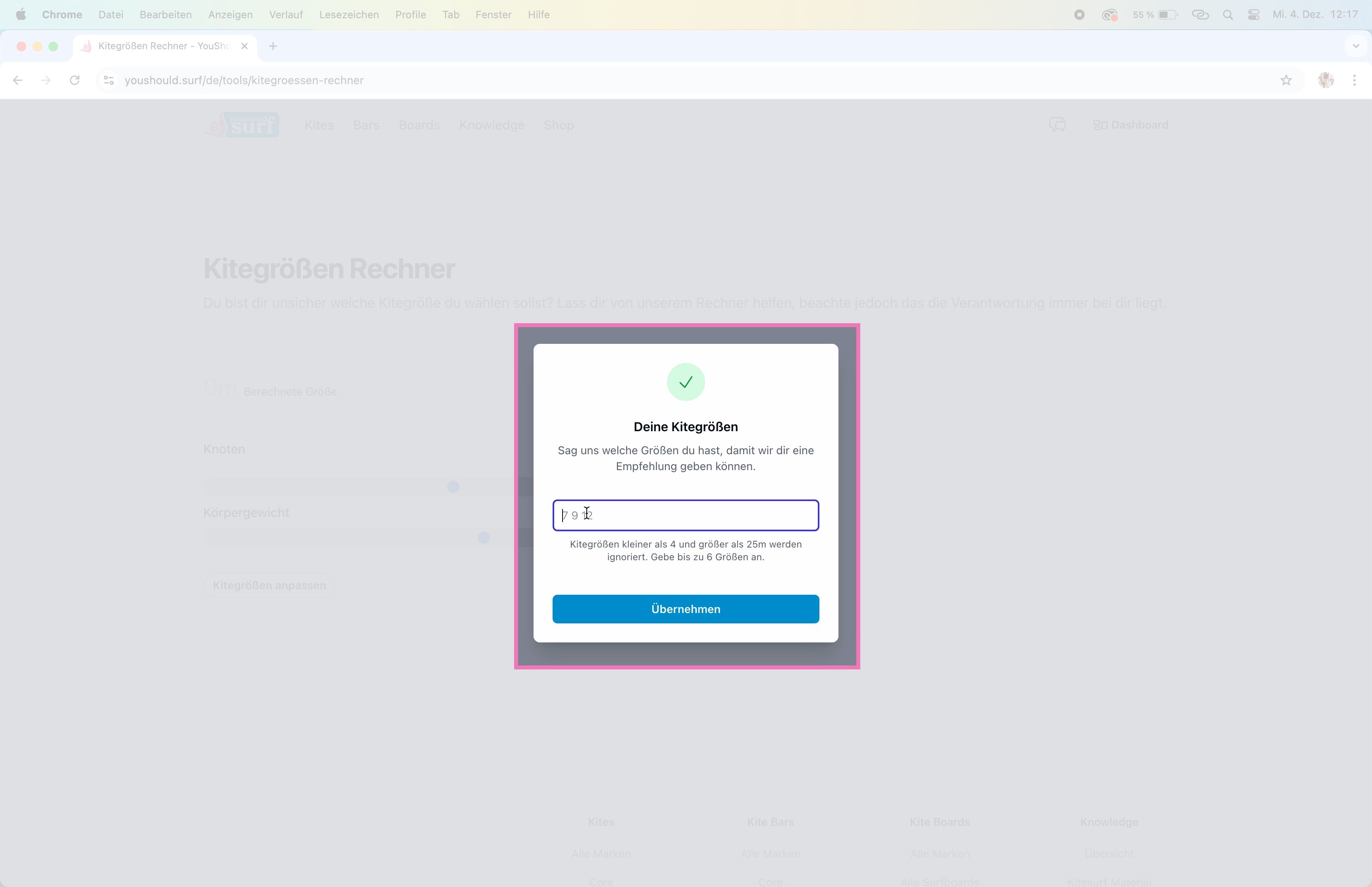Open the Lesezeichen menu
The width and height of the screenshot is (1372, 887).
[349, 14]
